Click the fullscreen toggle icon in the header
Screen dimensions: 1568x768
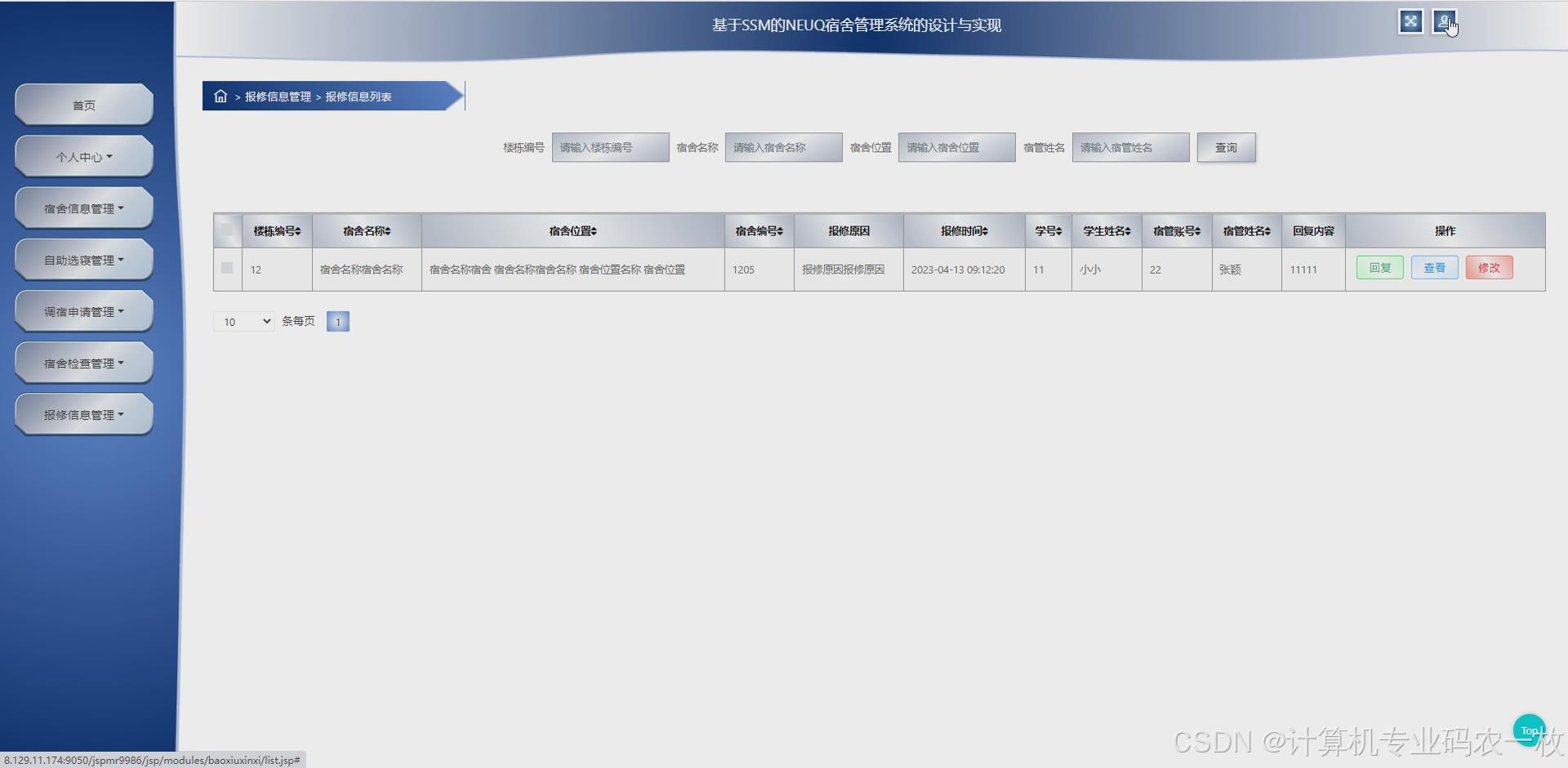pos(1410,22)
